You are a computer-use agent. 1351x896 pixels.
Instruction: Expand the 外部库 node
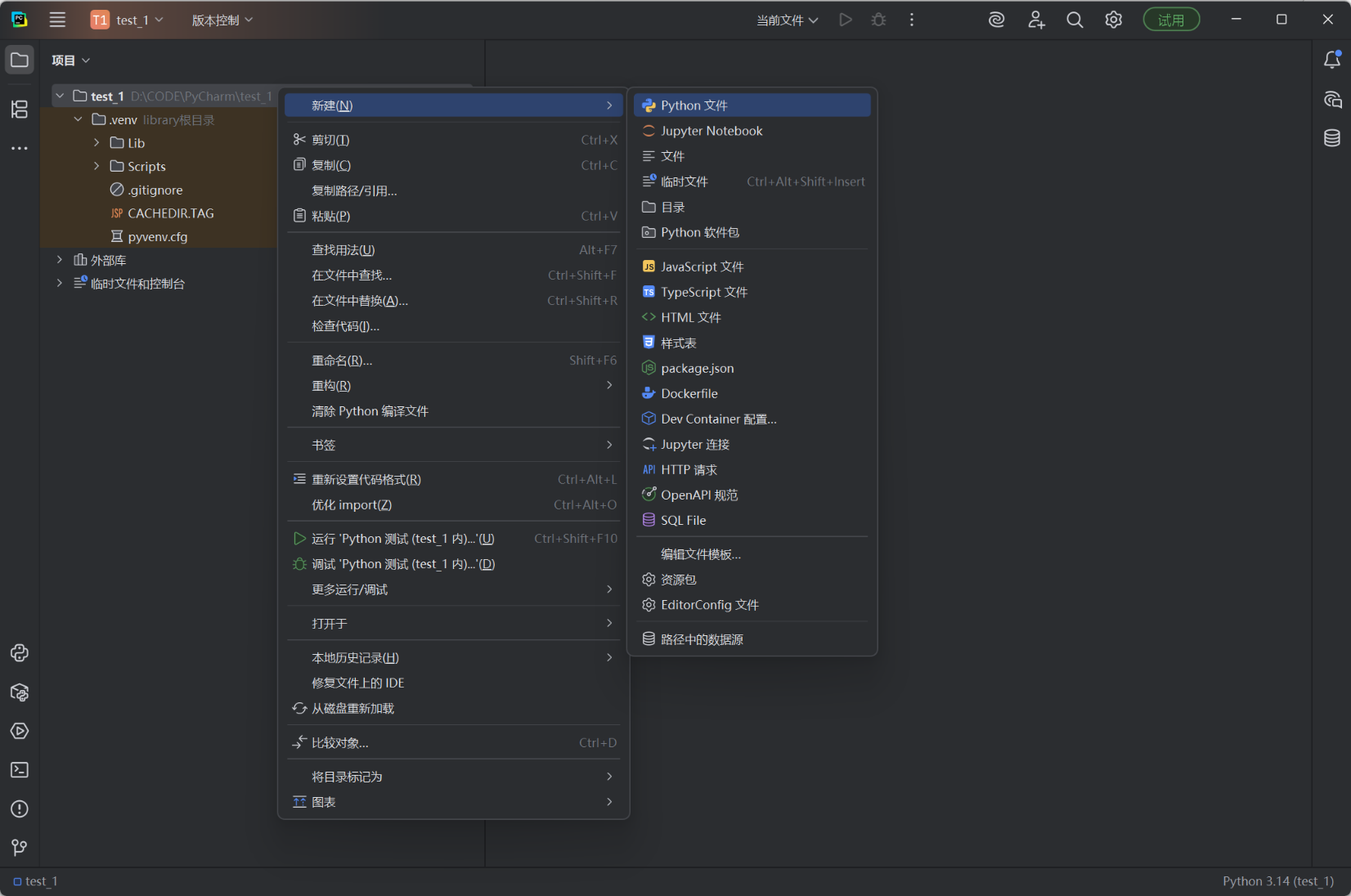coord(60,259)
